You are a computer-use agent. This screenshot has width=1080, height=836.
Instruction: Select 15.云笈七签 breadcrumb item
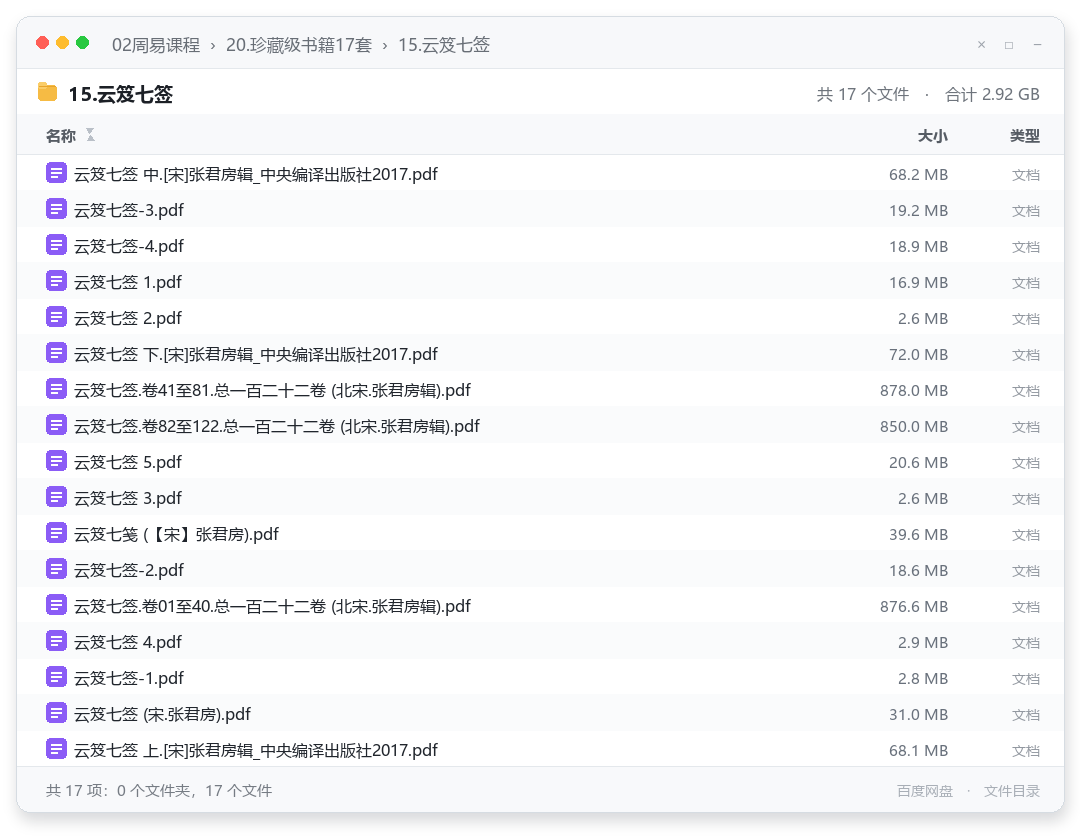click(x=444, y=45)
